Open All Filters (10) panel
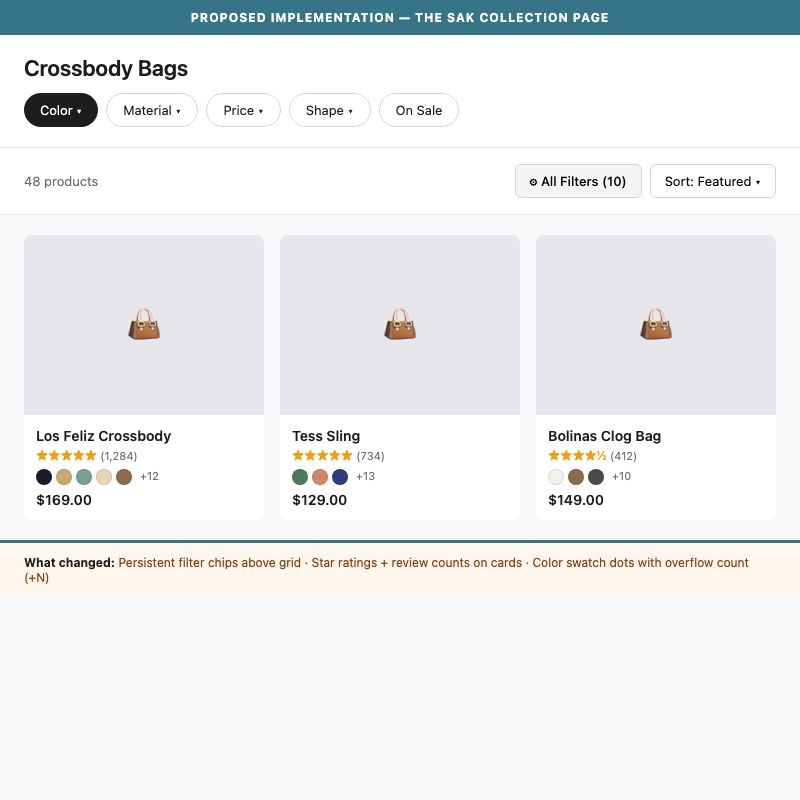This screenshot has height=800, width=800. coord(578,181)
